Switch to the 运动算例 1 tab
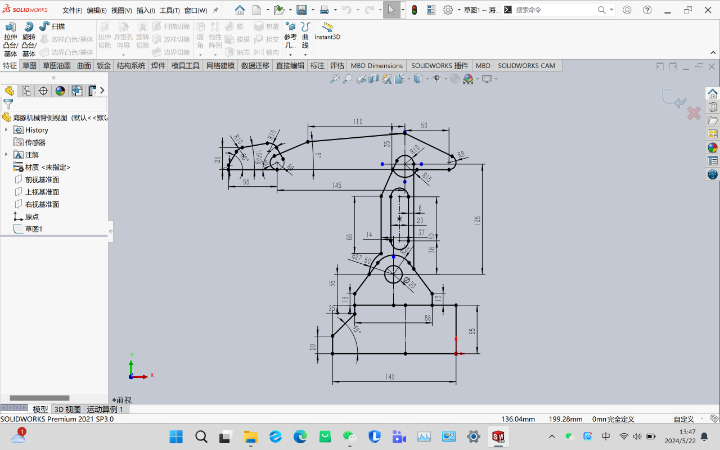Viewport: 720px width, 450px height. tap(105, 409)
